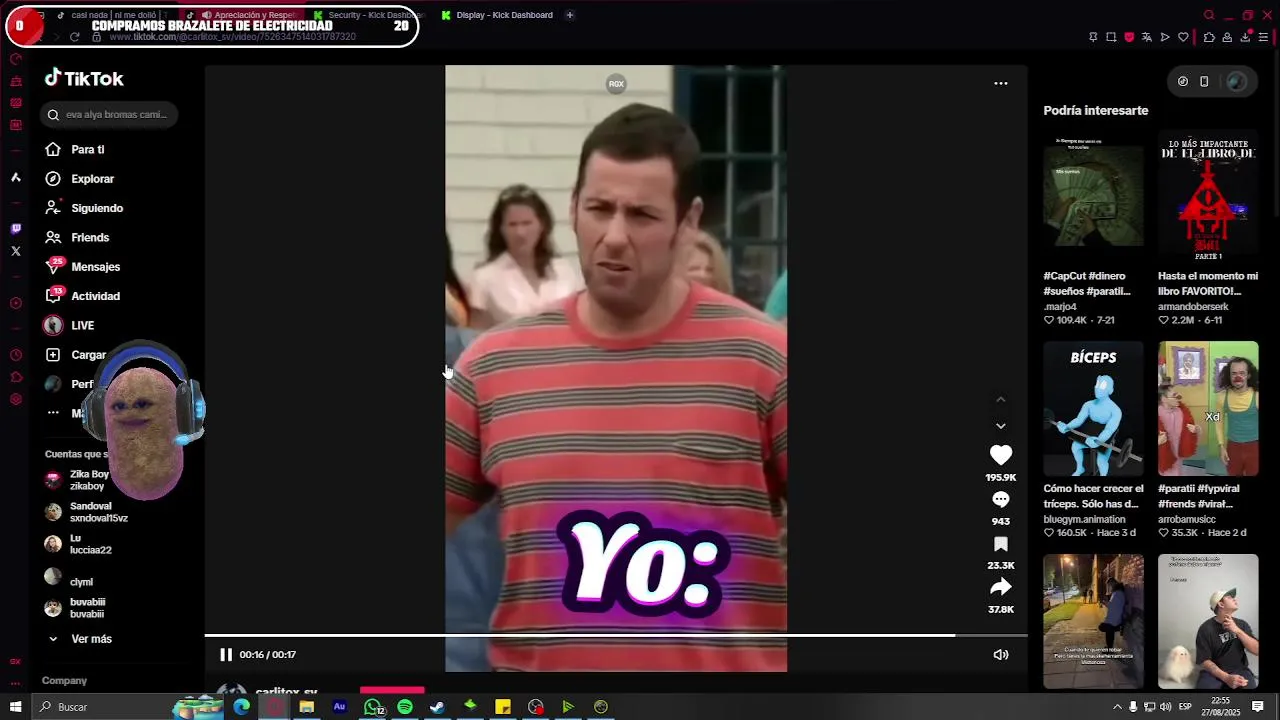Open the TikTok coins icon
1280x720 pixels.
tap(1183, 82)
